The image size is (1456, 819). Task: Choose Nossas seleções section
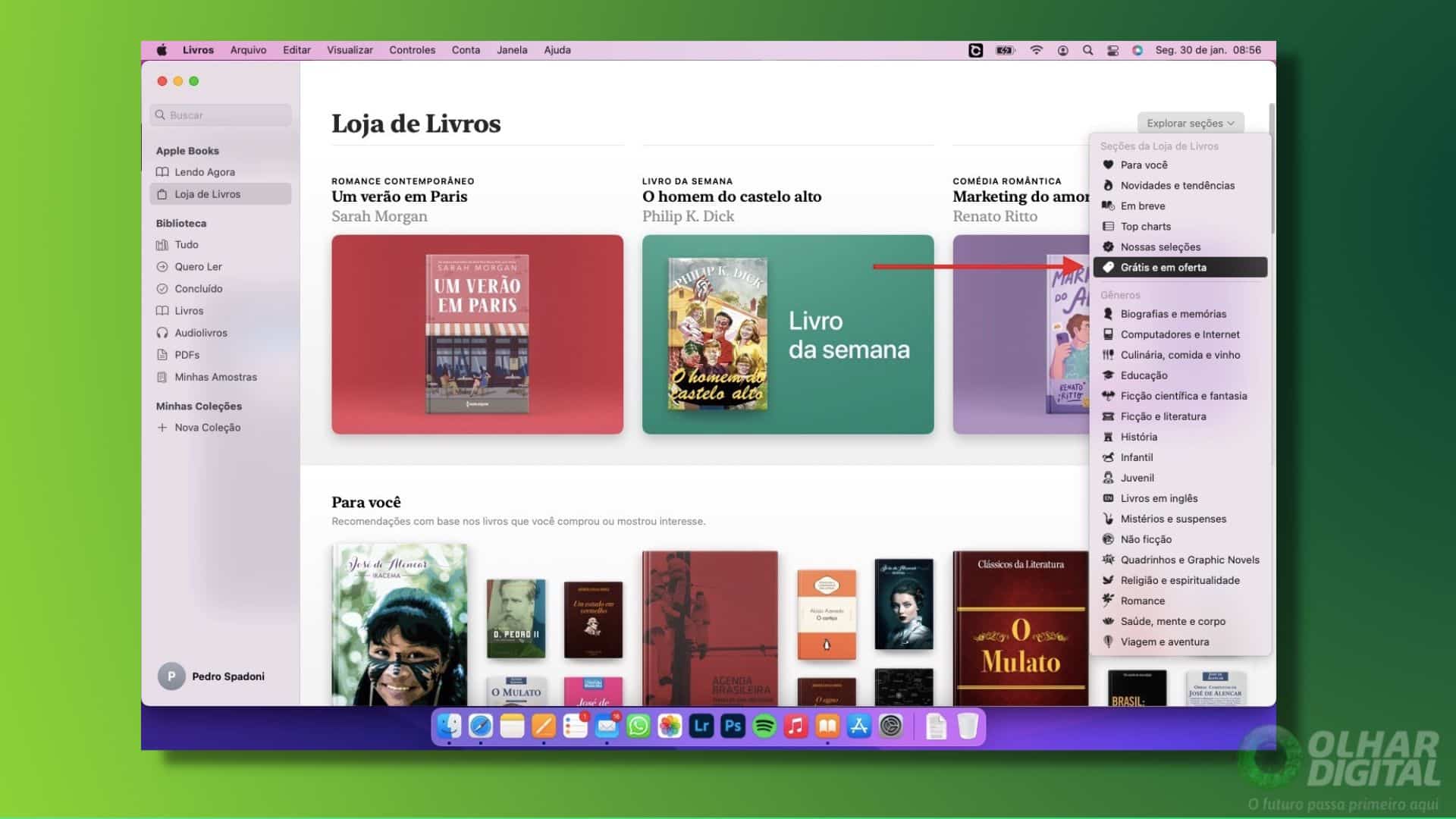tap(1180, 247)
